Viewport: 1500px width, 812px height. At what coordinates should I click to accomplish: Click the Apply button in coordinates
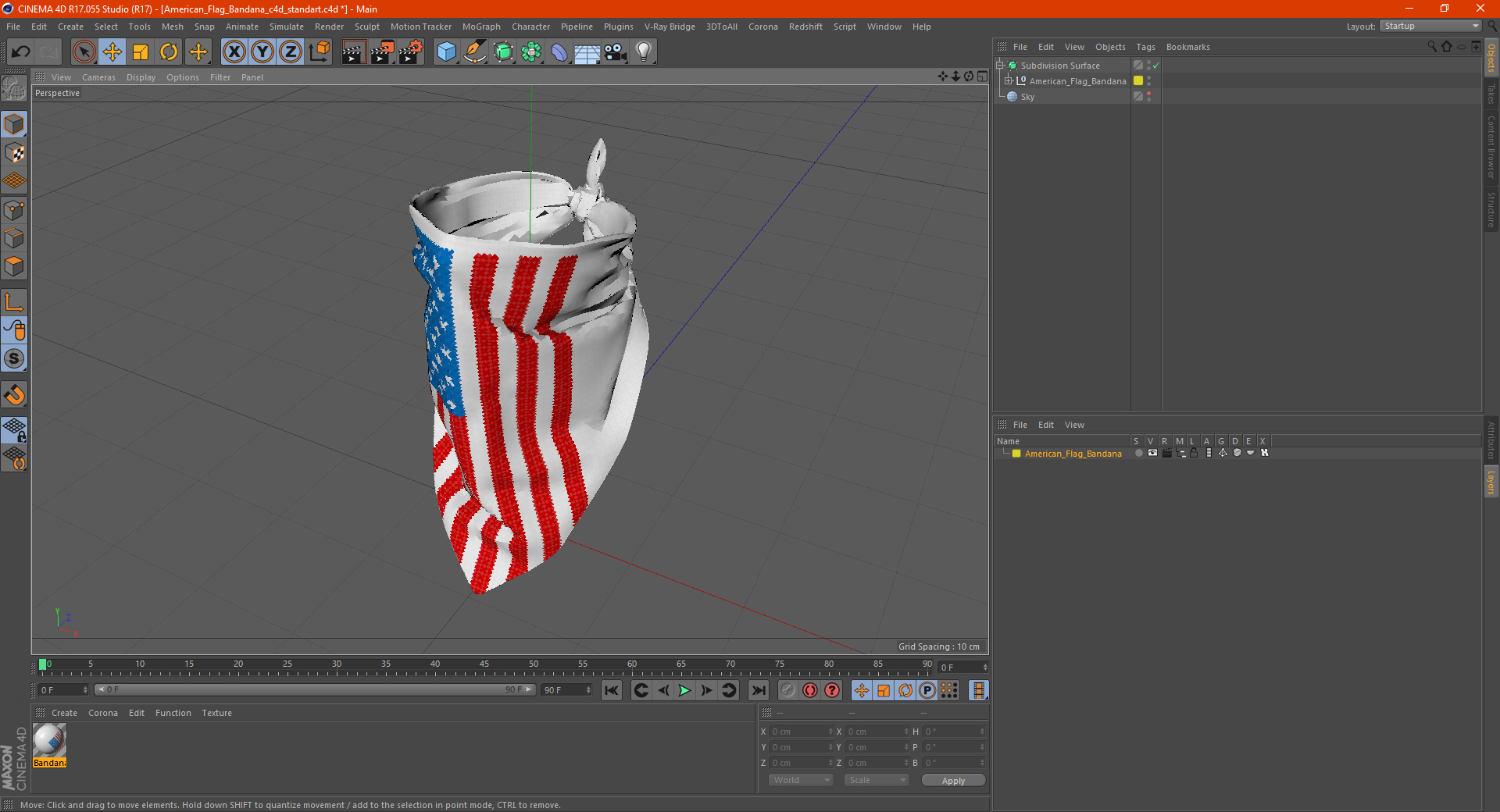click(x=953, y=781)
